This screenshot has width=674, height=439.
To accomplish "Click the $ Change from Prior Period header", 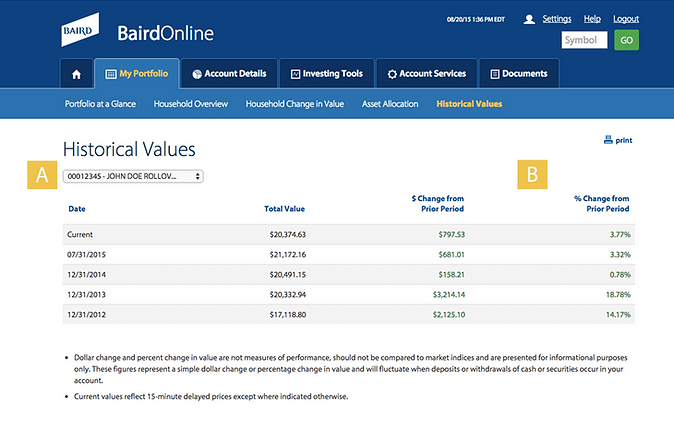I will pos(438,204).
